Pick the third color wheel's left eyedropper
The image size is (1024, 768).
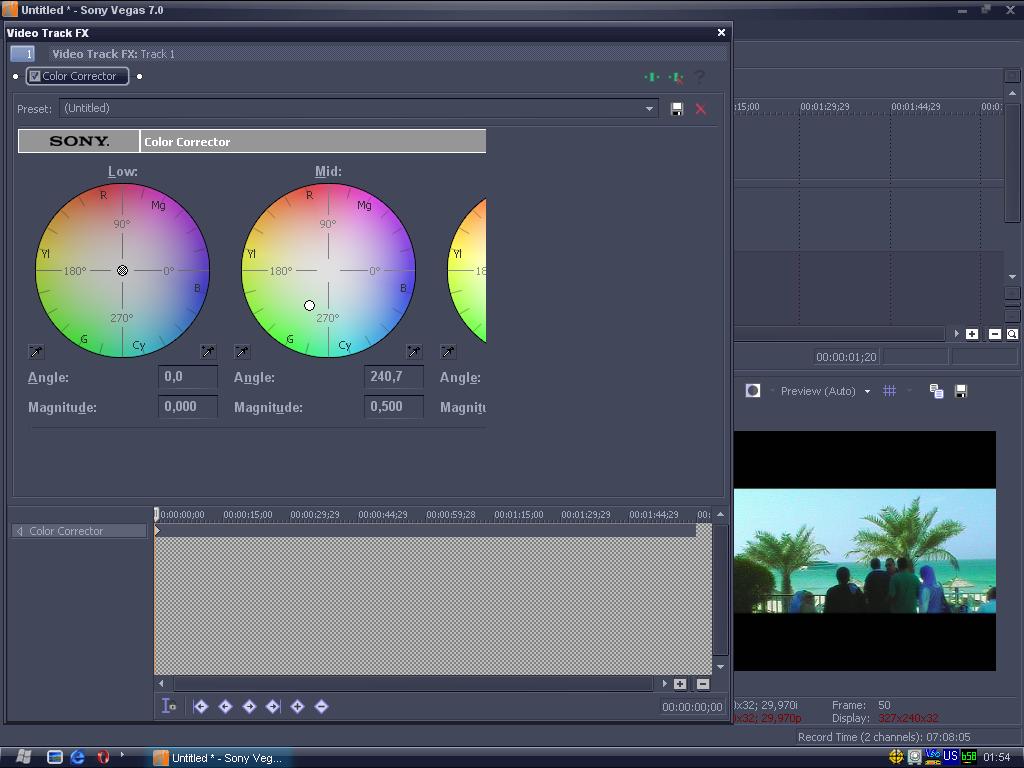[x=448, y=352]
